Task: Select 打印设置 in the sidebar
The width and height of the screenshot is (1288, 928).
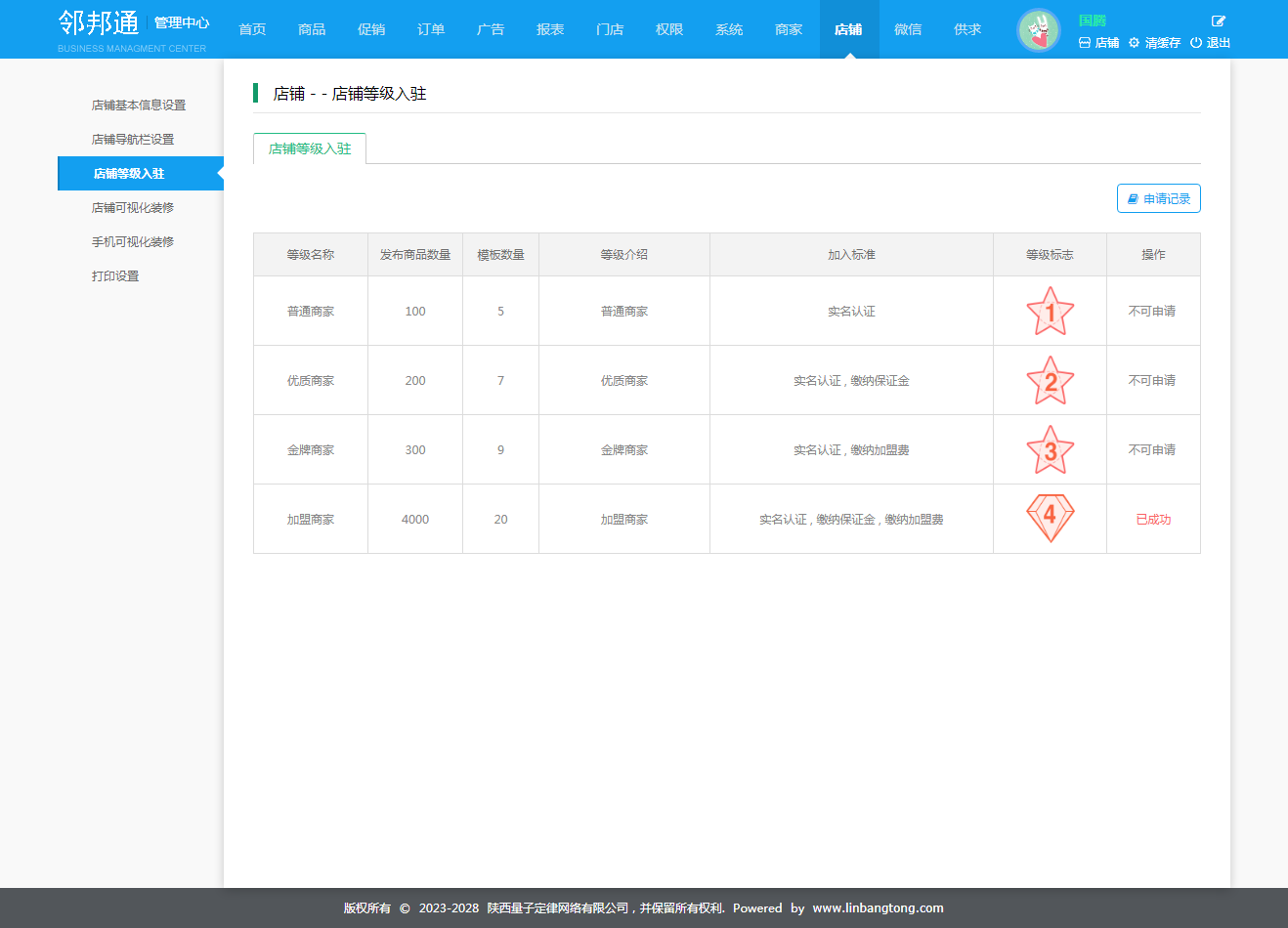Action: [x=115, y=276]
